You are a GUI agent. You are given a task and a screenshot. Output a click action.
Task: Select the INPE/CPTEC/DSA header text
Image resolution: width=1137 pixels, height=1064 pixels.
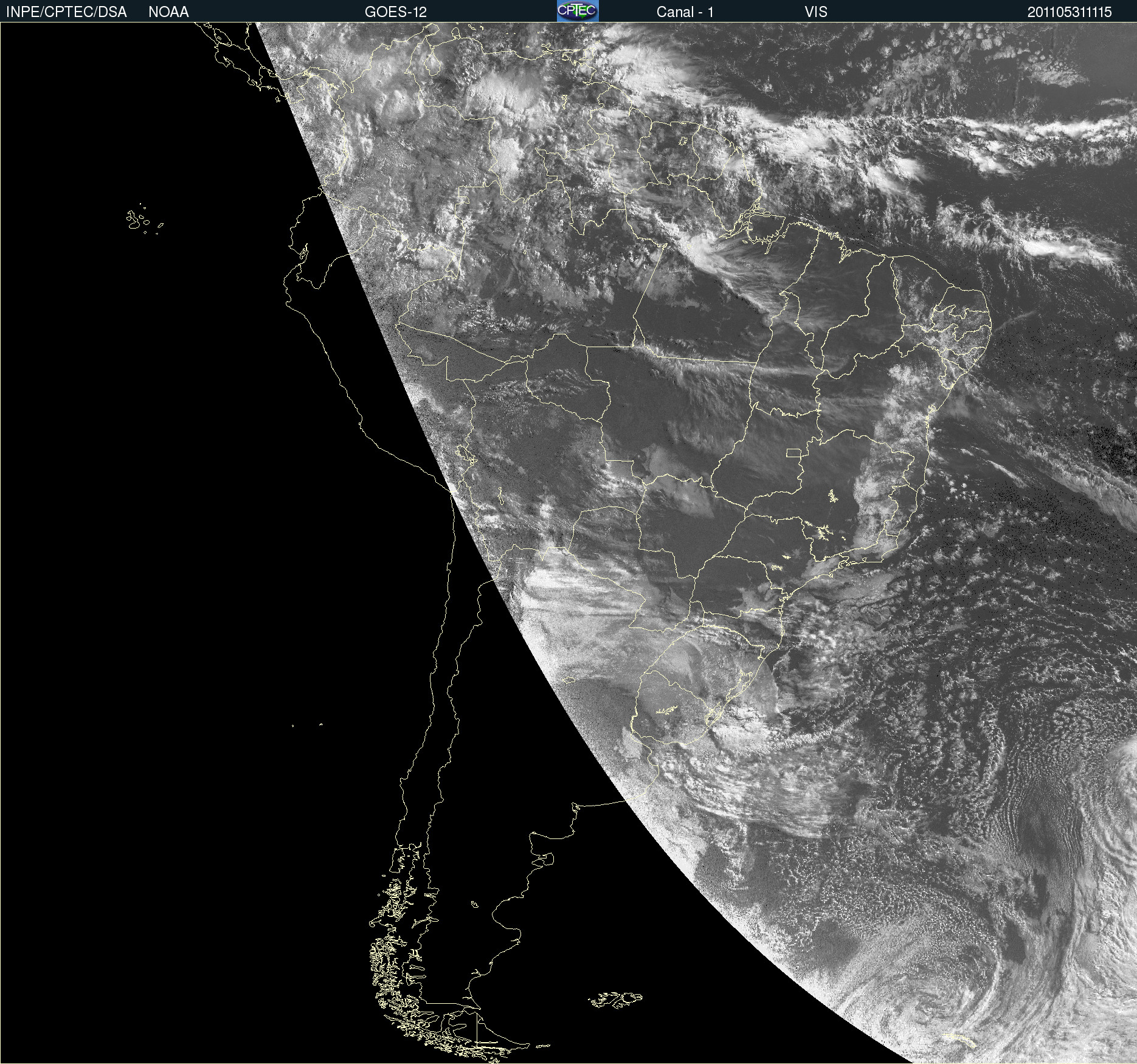point(66,12)
